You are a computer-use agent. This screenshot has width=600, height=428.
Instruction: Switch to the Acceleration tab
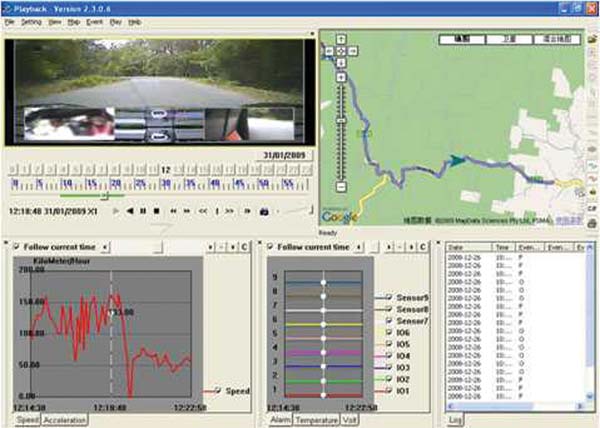tap(64, 420)
